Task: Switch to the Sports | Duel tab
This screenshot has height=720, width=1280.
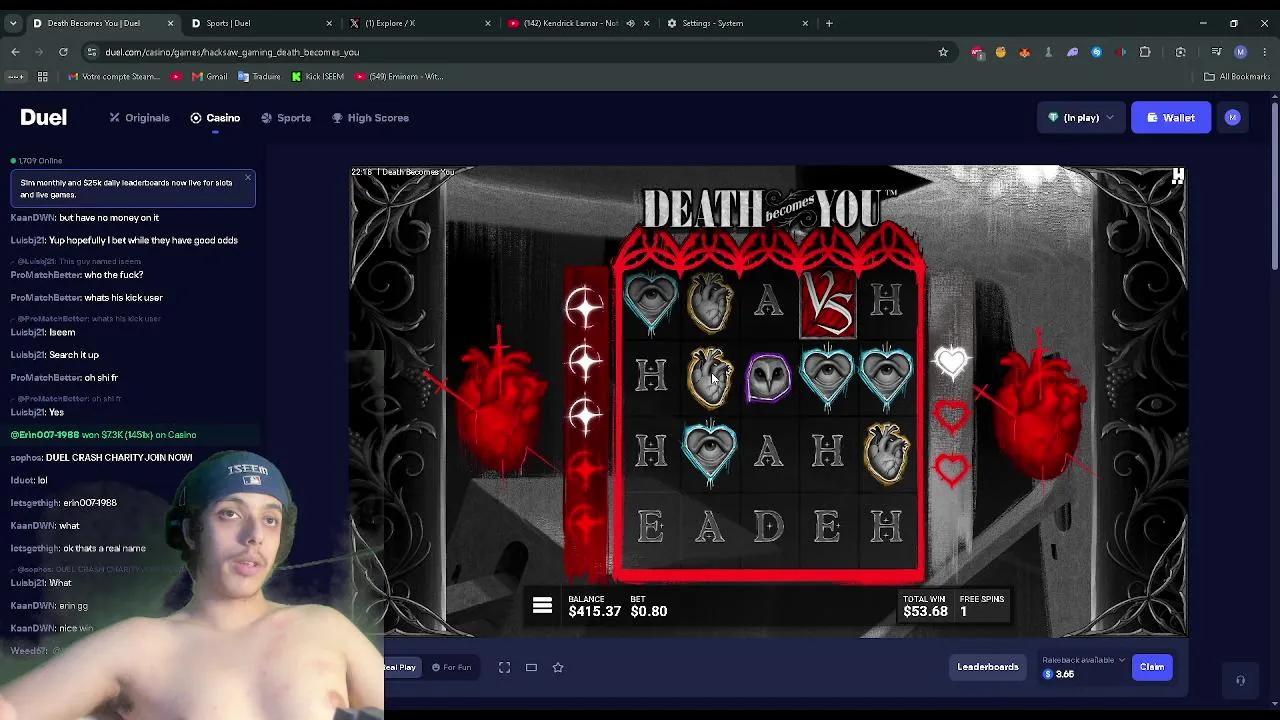Action: click(261, 23)
